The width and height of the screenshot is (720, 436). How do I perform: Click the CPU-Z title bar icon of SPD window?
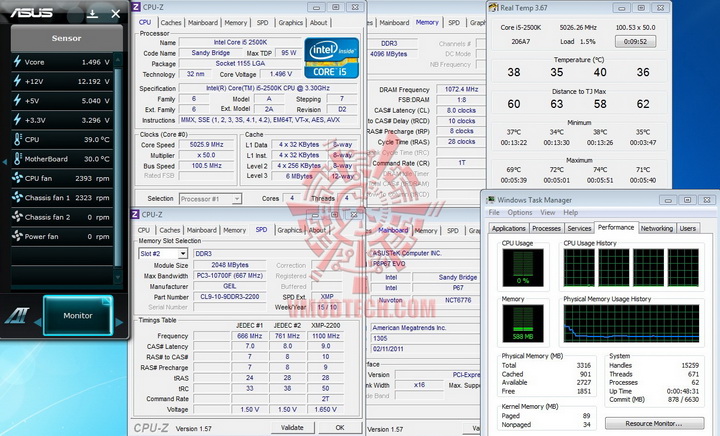[x=135, y=214]
